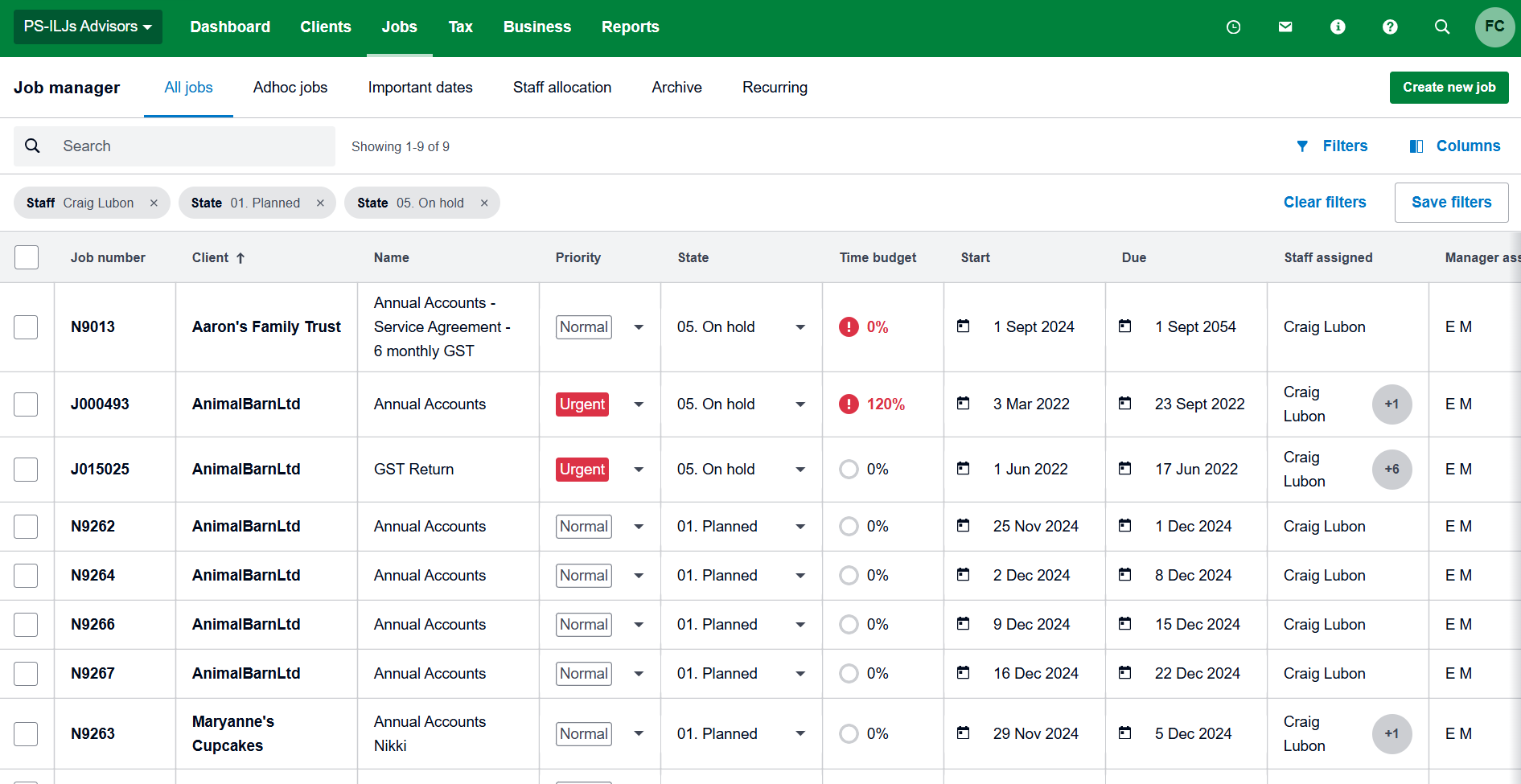1521x784 pixels.
Task: Open the priority dropdown for GST Return job
Action: (639, 469)
